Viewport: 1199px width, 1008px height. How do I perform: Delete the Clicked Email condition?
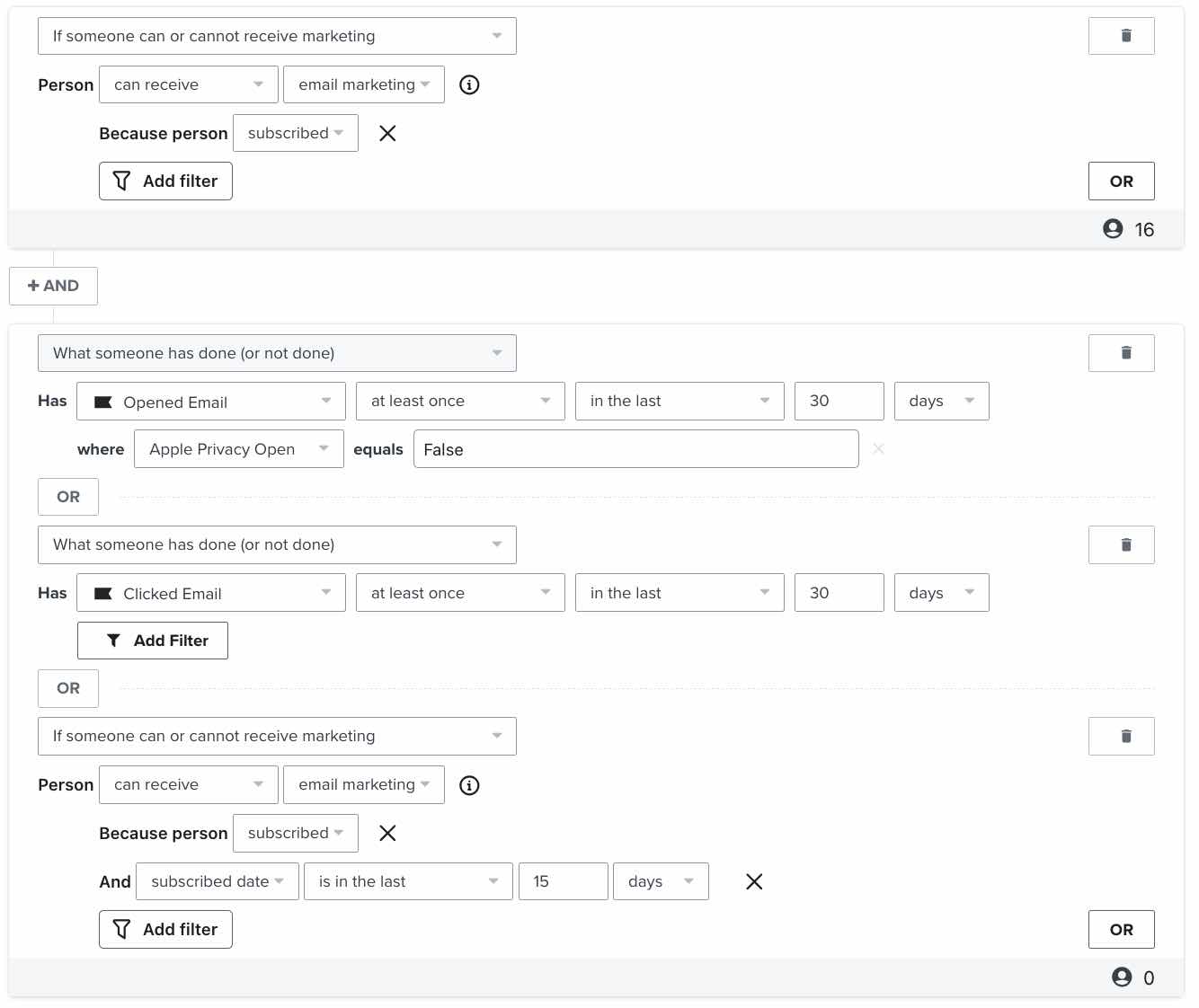click(x=1121, y=544)
